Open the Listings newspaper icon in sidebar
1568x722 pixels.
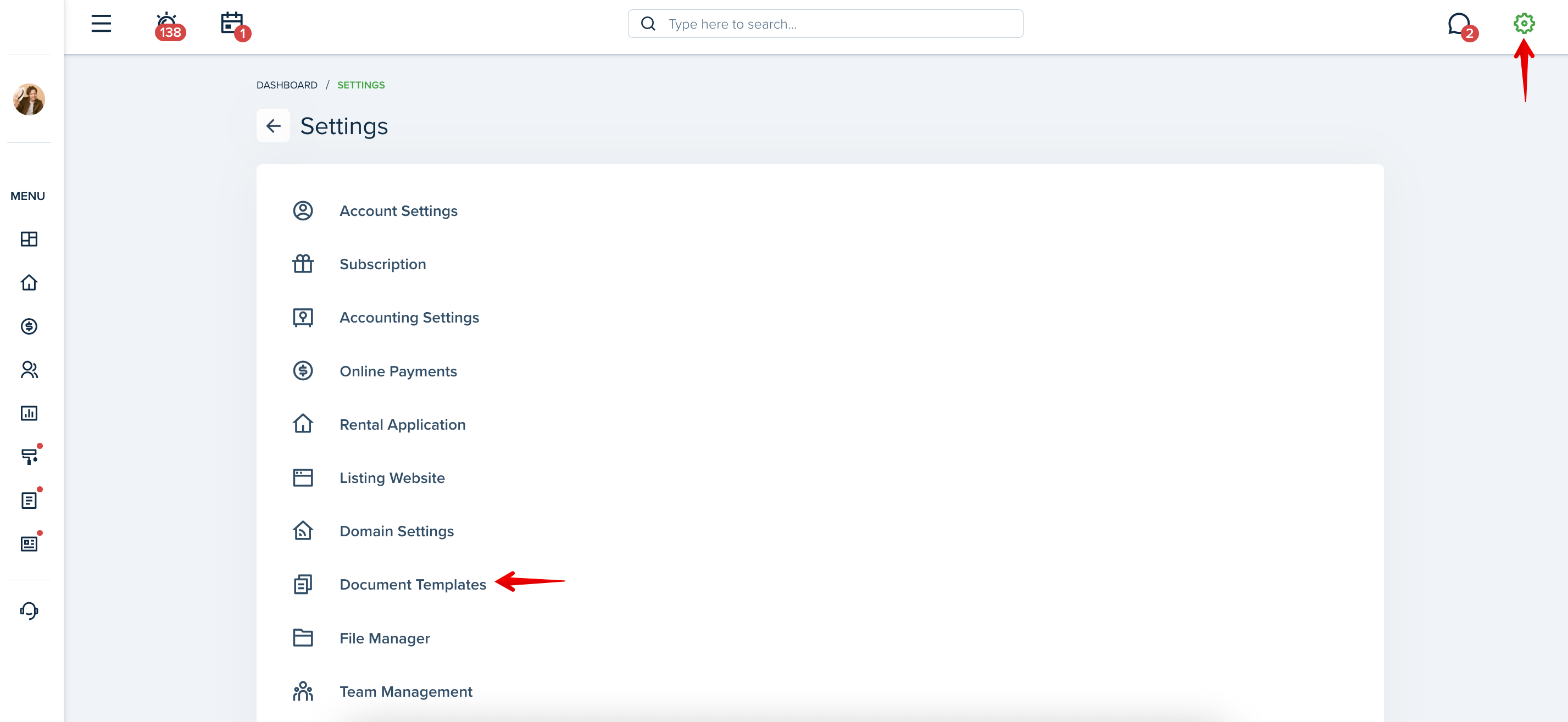[x=29, y=543]
